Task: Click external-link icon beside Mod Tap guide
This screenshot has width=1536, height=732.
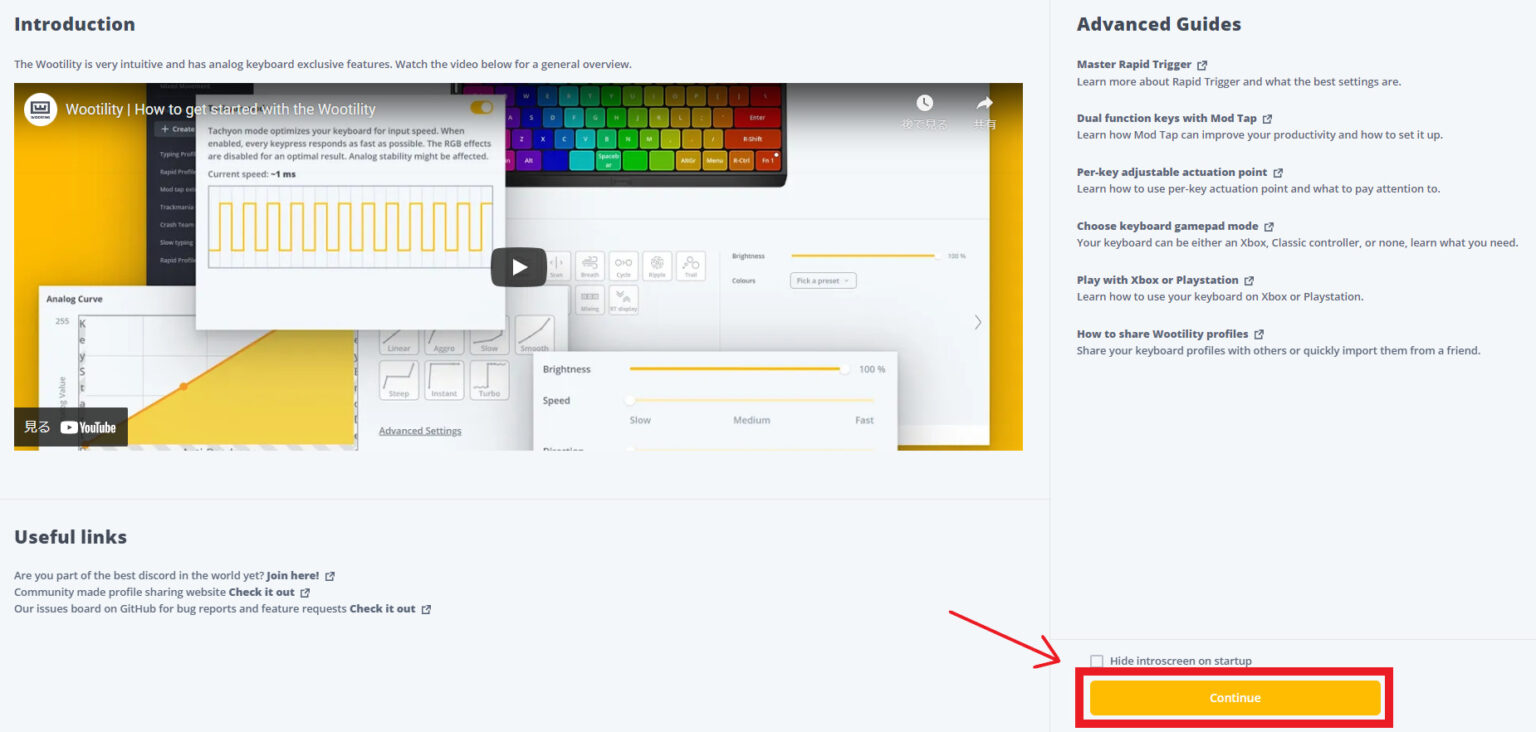Action: pyautogui.click(x=1267, y=119)
